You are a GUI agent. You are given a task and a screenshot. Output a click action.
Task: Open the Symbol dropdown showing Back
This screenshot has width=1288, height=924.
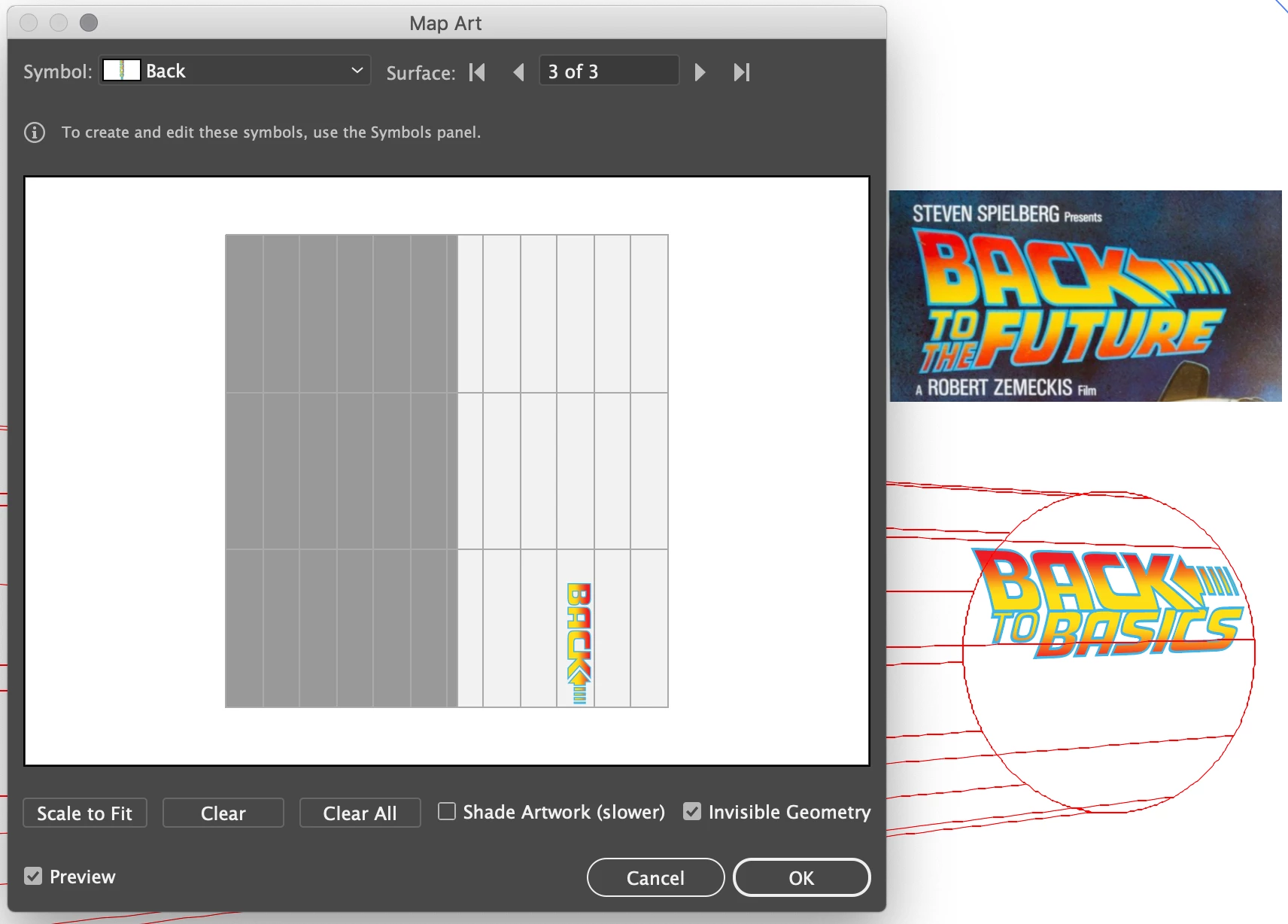235,71
